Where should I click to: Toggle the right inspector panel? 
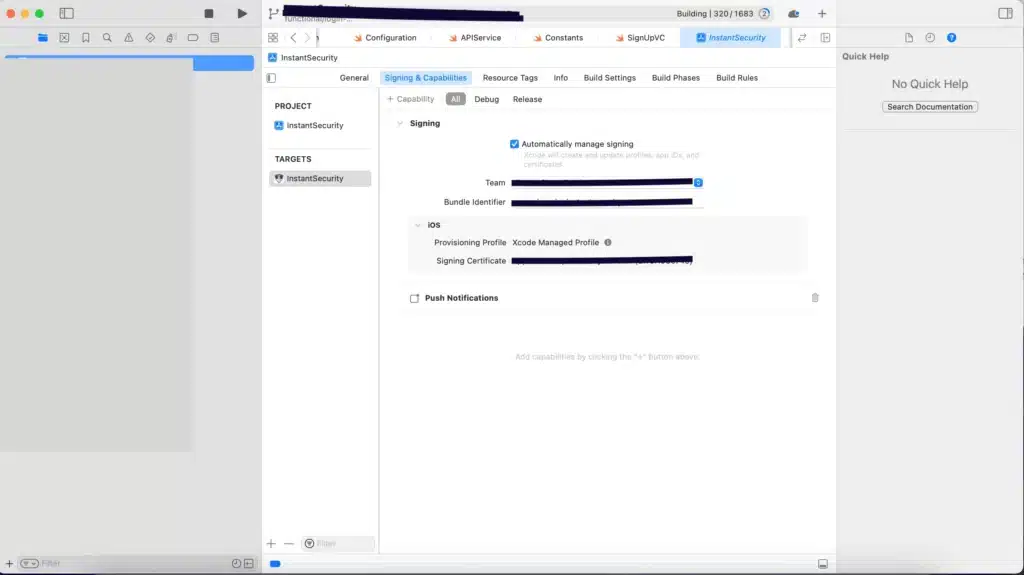click(1005, 14)
